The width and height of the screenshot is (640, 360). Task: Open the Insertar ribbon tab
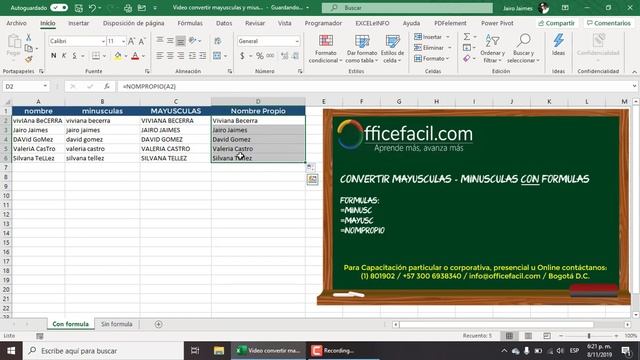coord(78,23)
